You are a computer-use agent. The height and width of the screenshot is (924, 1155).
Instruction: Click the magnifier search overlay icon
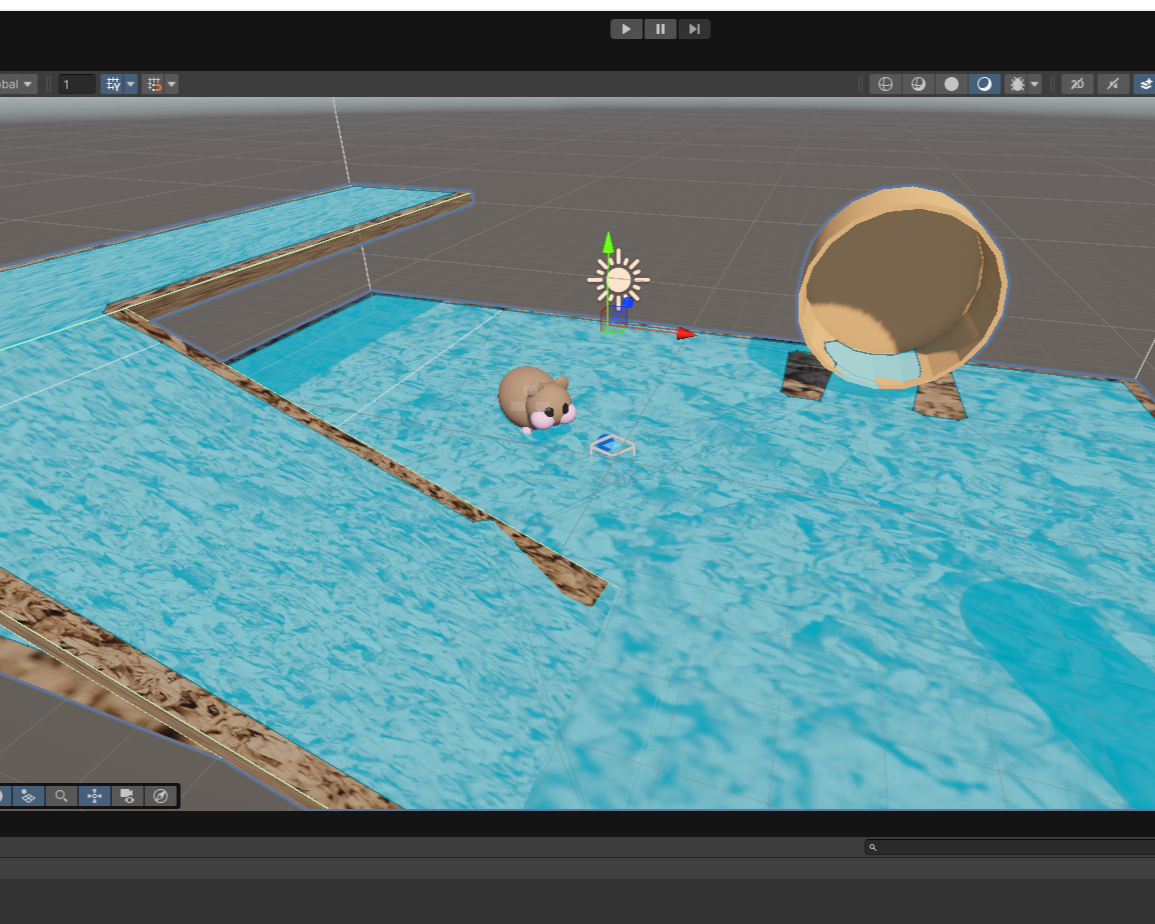[62, 796]
